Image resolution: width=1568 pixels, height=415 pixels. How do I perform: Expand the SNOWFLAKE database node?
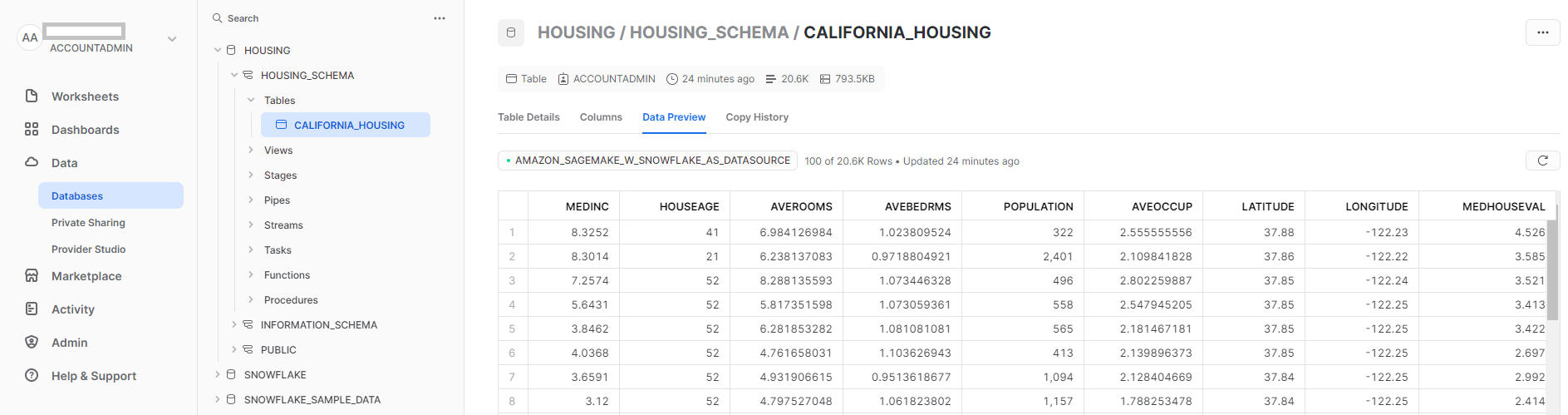pos(218,374)
